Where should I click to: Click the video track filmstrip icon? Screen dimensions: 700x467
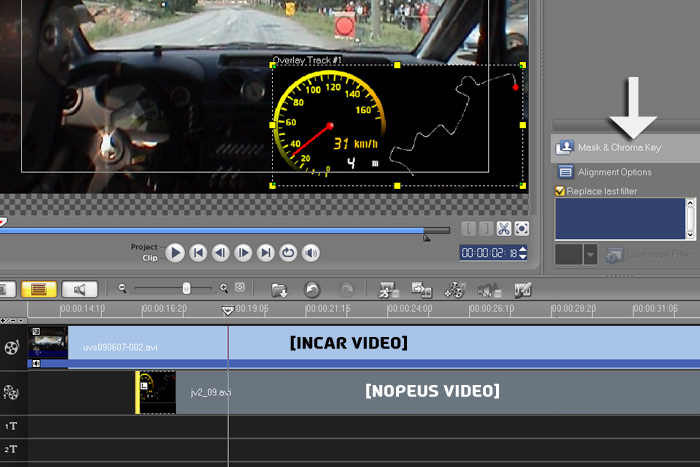point(12,347)
